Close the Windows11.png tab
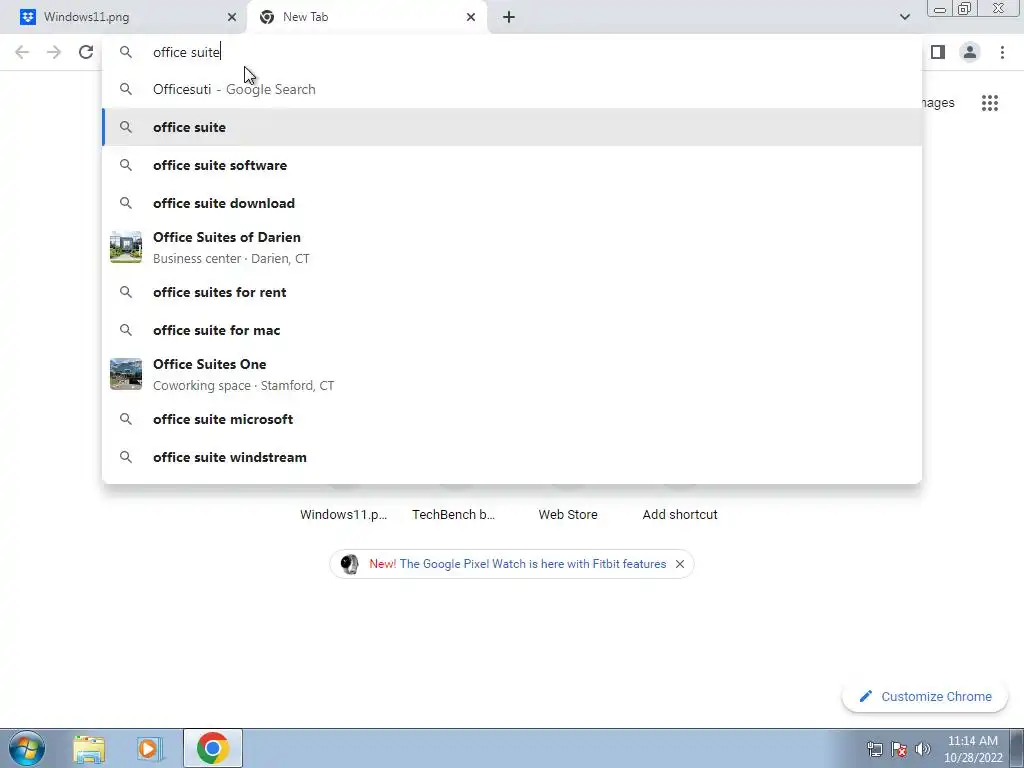The image size is (1024, 768). click(x=232, y=17)
